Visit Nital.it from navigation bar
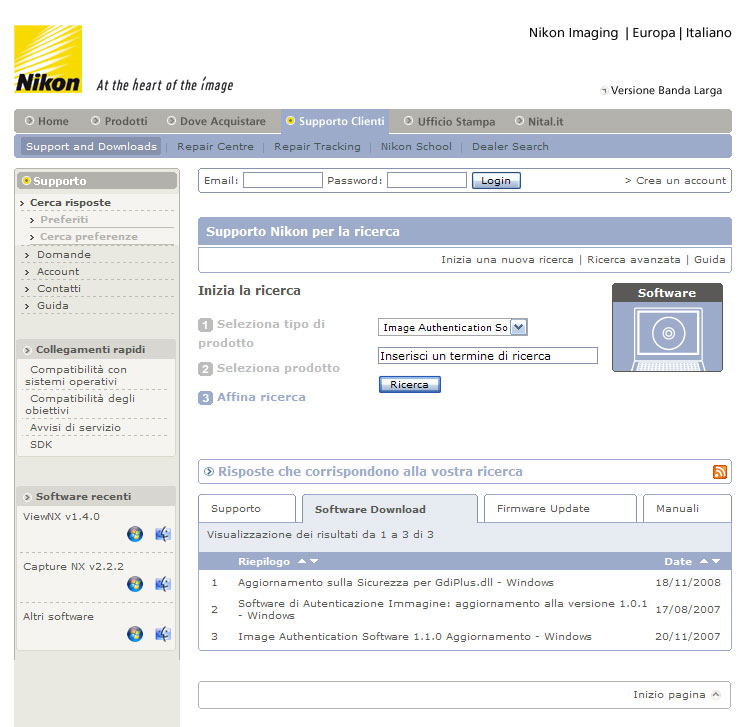The width and height of the screenshot is (748, 727). (540, 122)
